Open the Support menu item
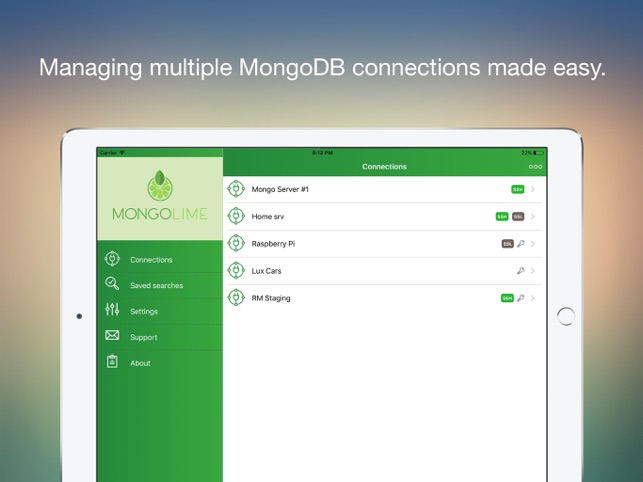 (160, 337)
